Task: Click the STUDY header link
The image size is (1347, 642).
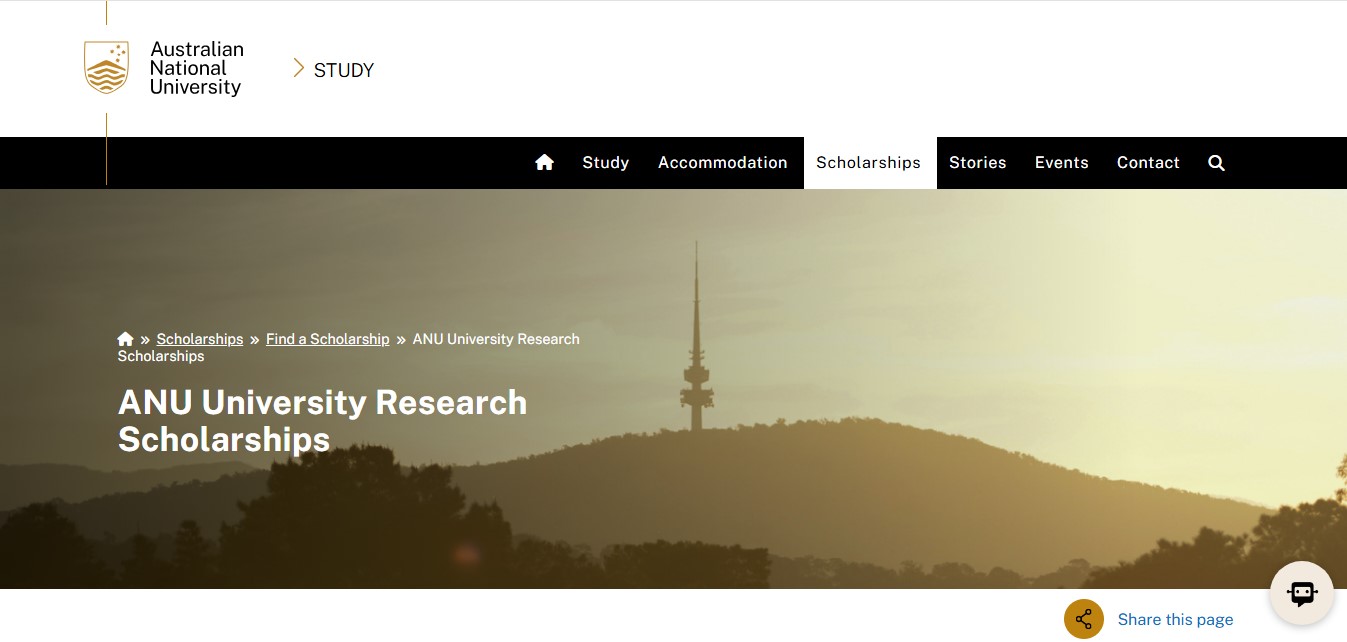Action: 344,70
